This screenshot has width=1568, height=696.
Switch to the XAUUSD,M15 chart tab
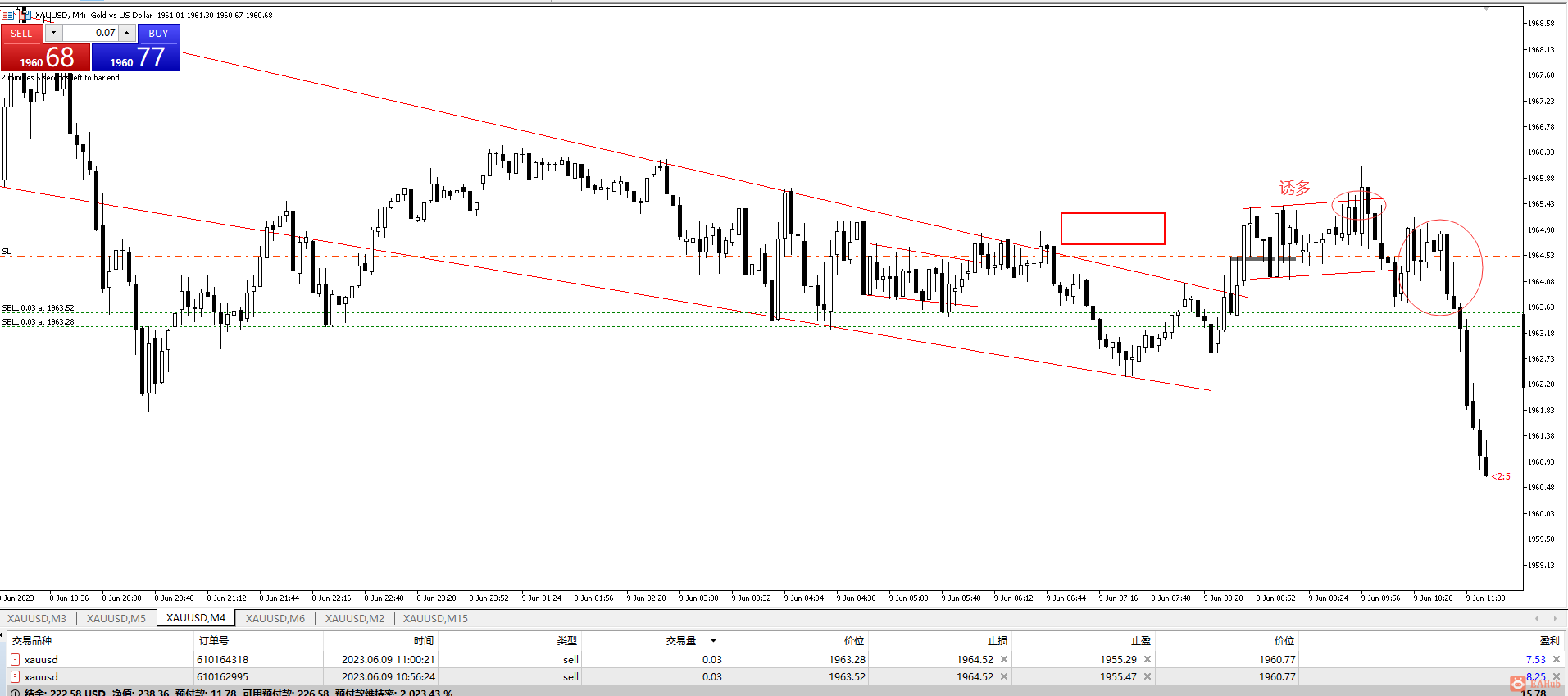tap(435, 618)
